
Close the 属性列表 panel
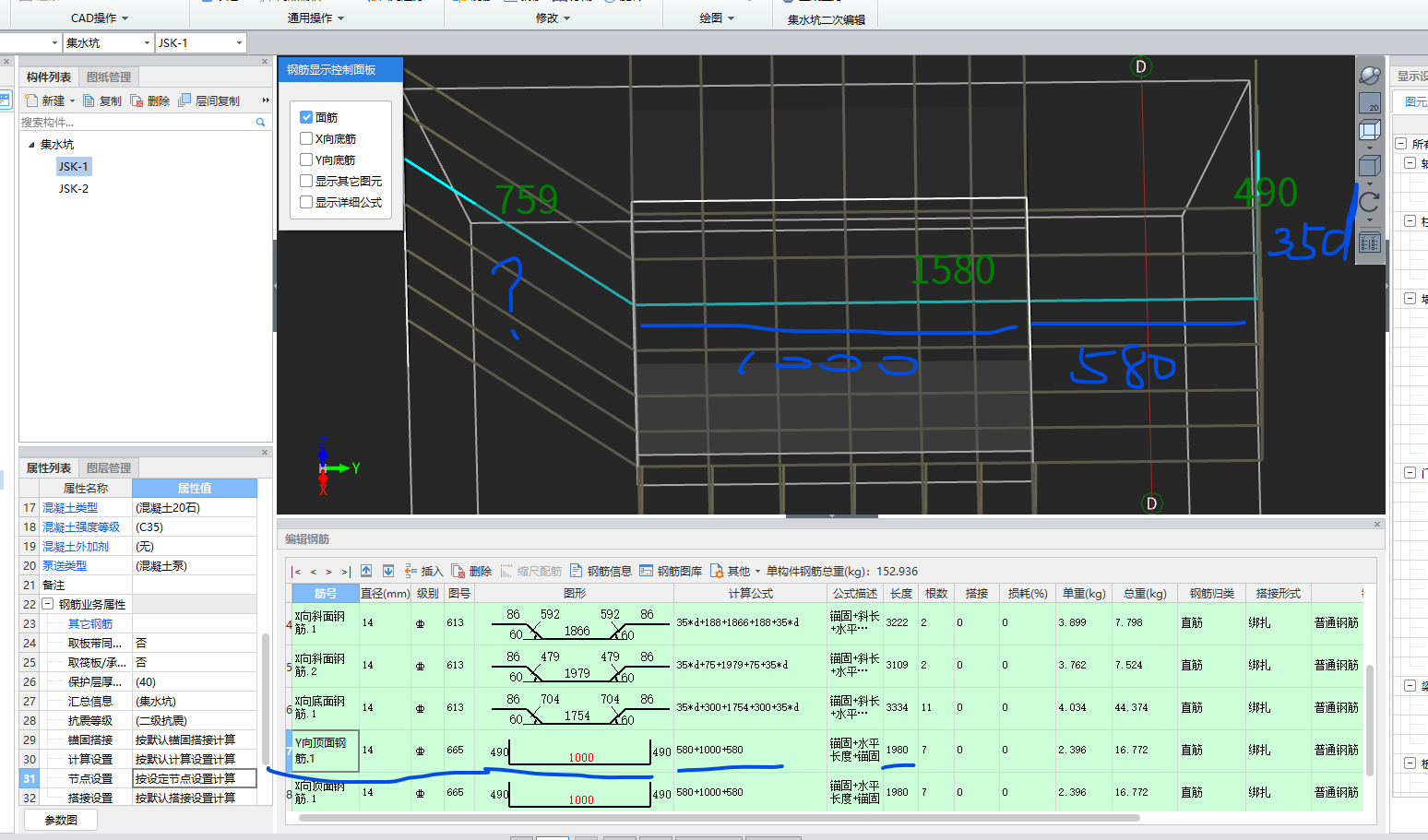coord(265,452)
